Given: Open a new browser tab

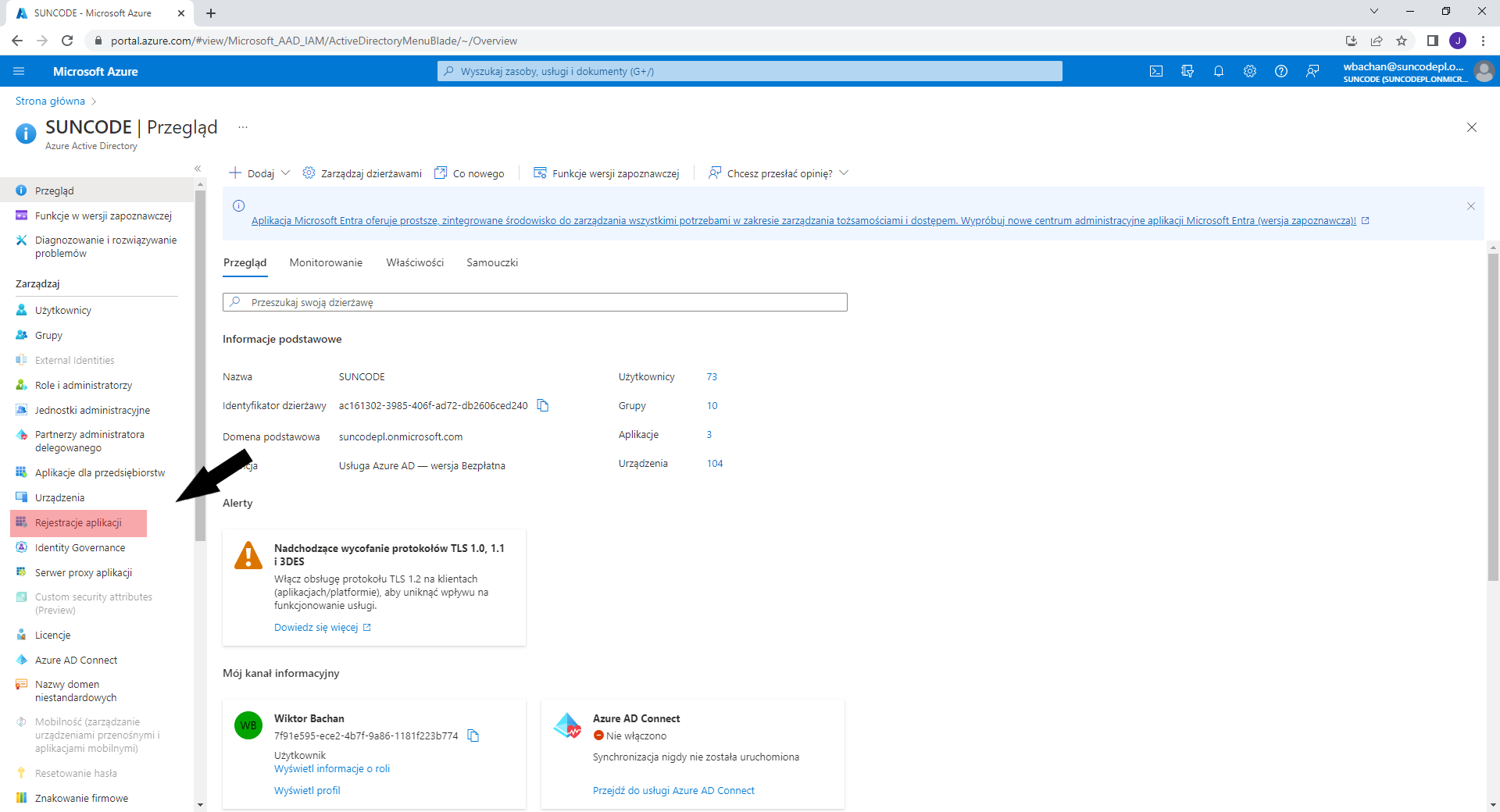Looking at the screenshot, I should (x=211, y=13).
